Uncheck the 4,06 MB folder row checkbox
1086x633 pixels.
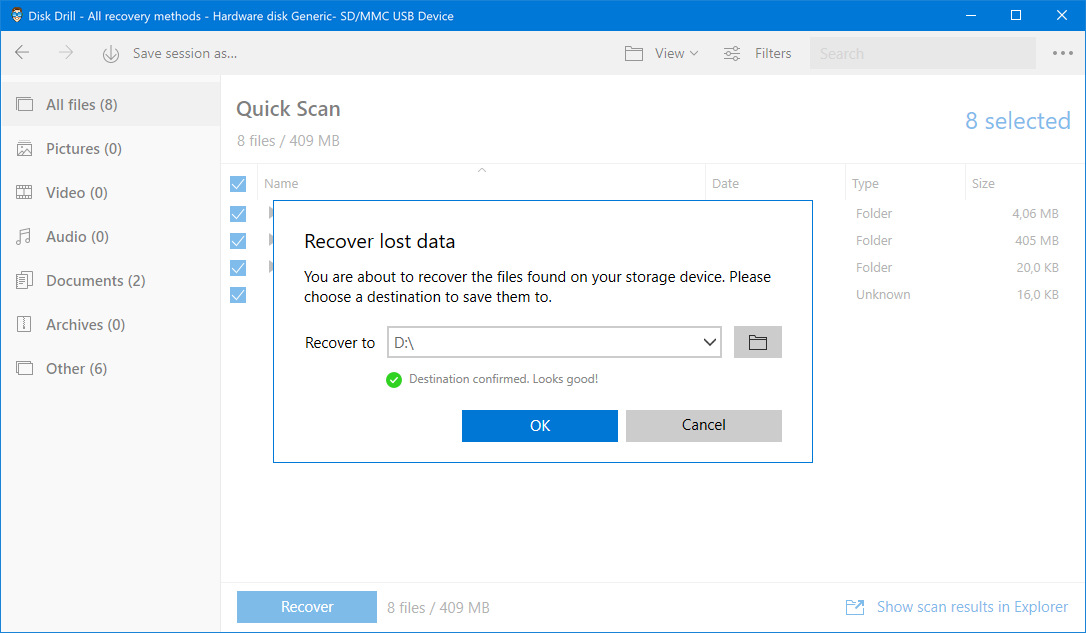(x=238, y=214)
